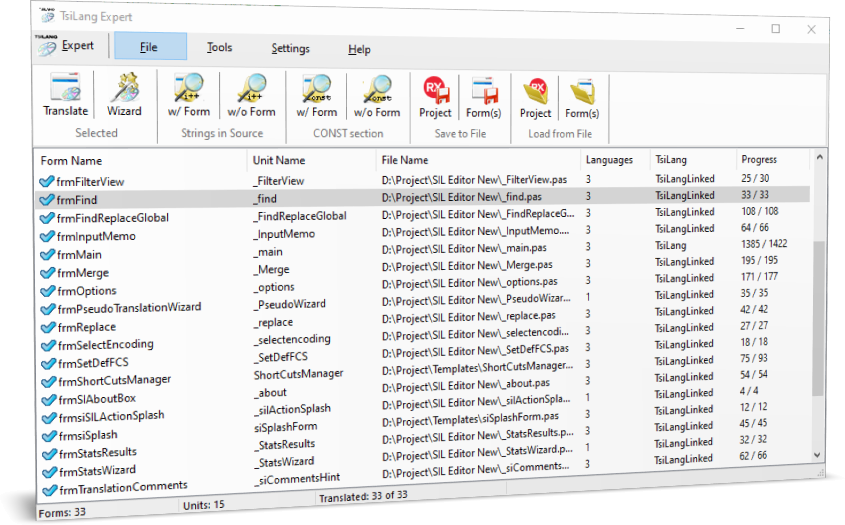Open the Expert application menu
Screen dimensions: 845x525
click(66, 46)
